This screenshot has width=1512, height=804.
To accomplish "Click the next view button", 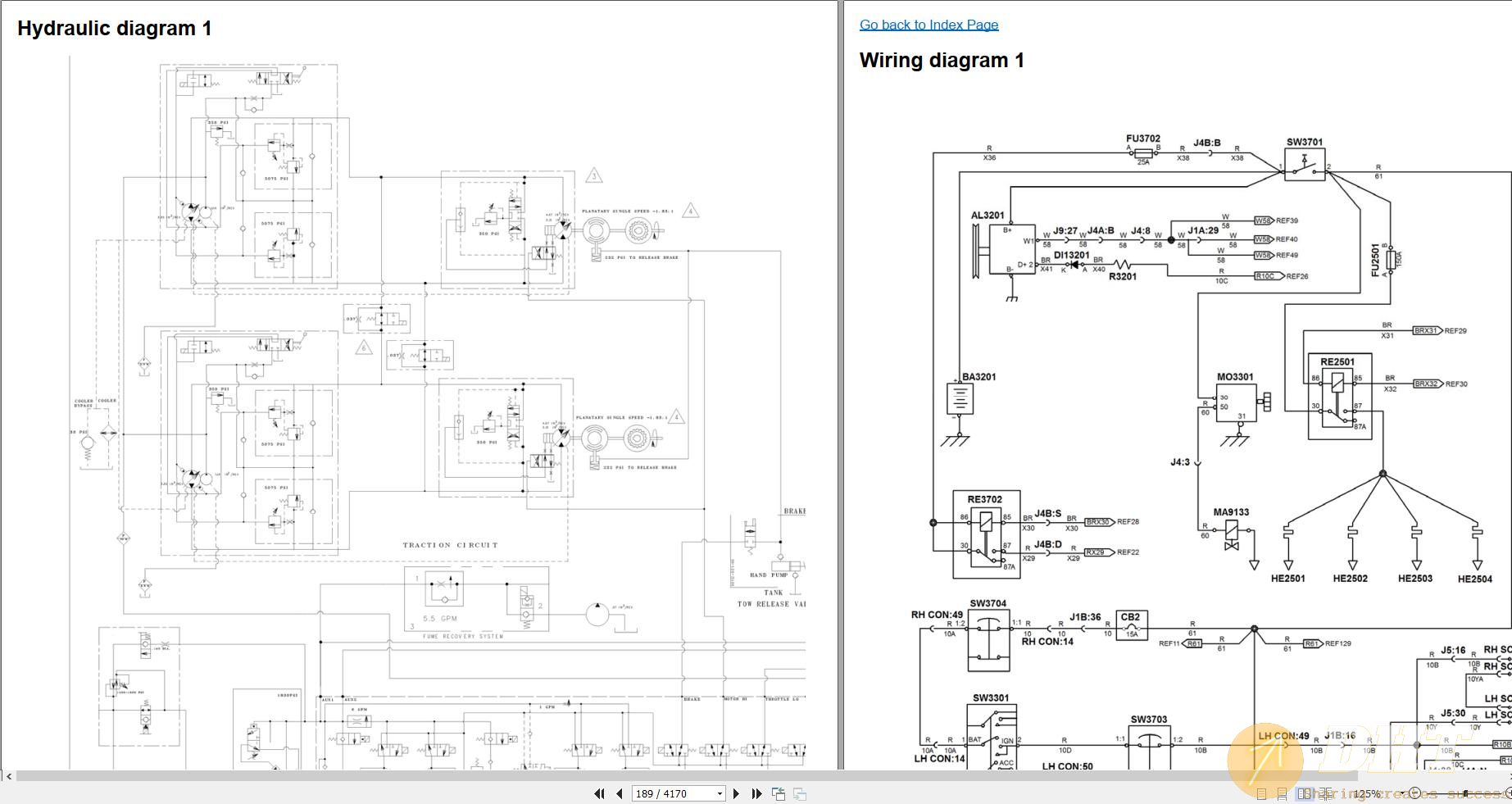I will [x=800, y=793].
